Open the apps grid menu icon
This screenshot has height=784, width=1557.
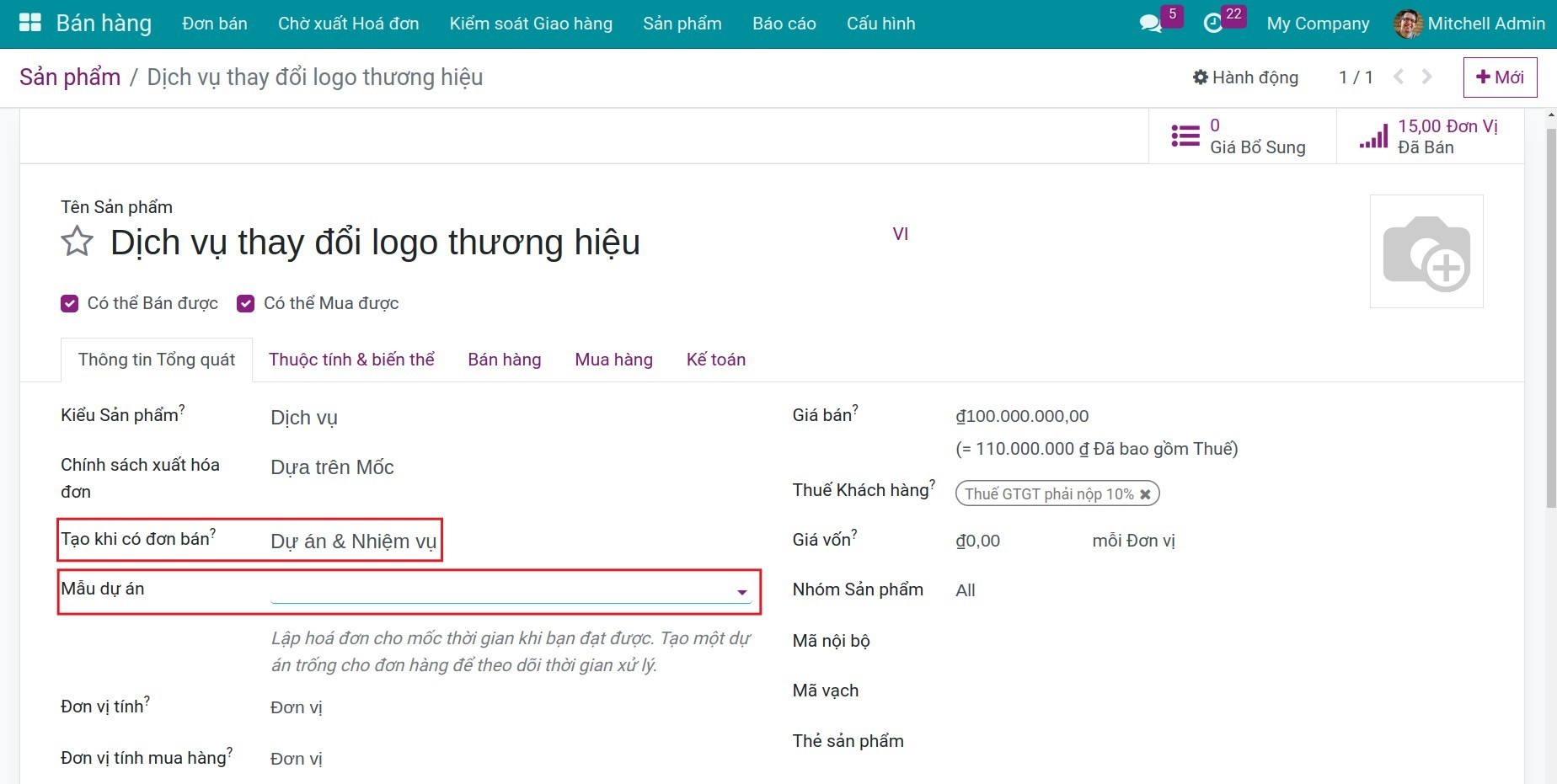[x=29, y=22]
